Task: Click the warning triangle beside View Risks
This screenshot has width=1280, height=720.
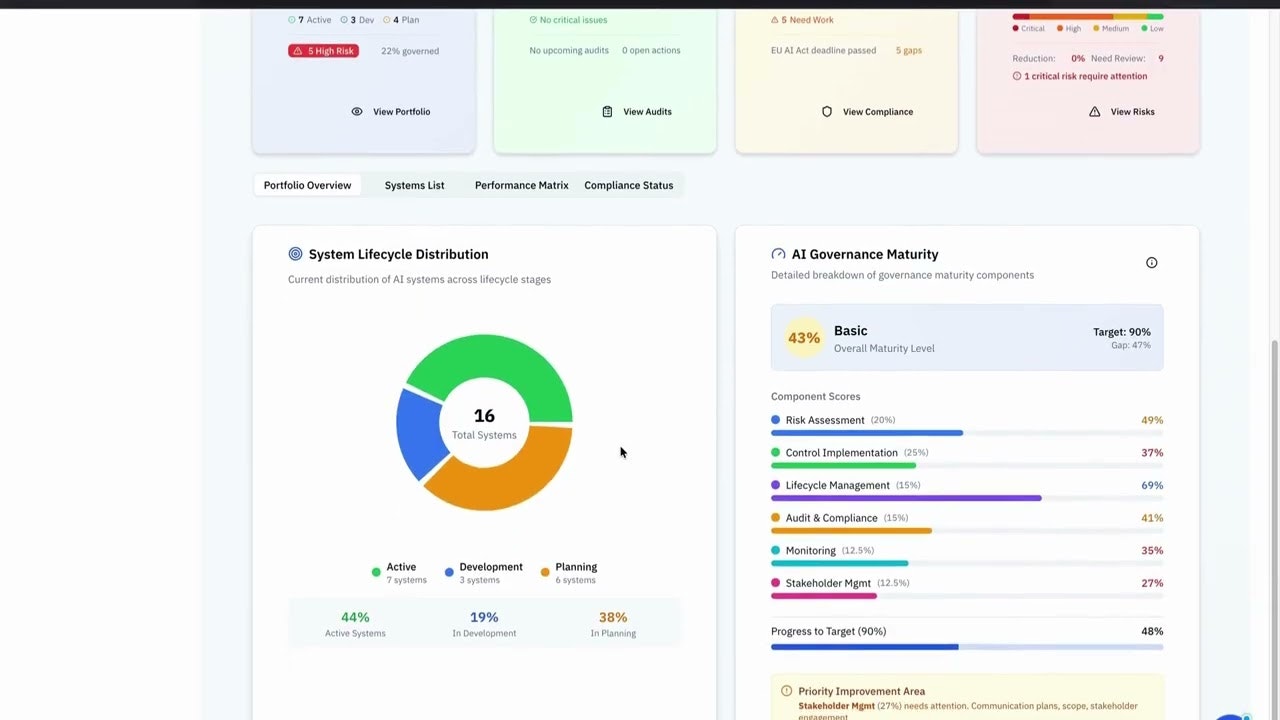Action: 1094,111
